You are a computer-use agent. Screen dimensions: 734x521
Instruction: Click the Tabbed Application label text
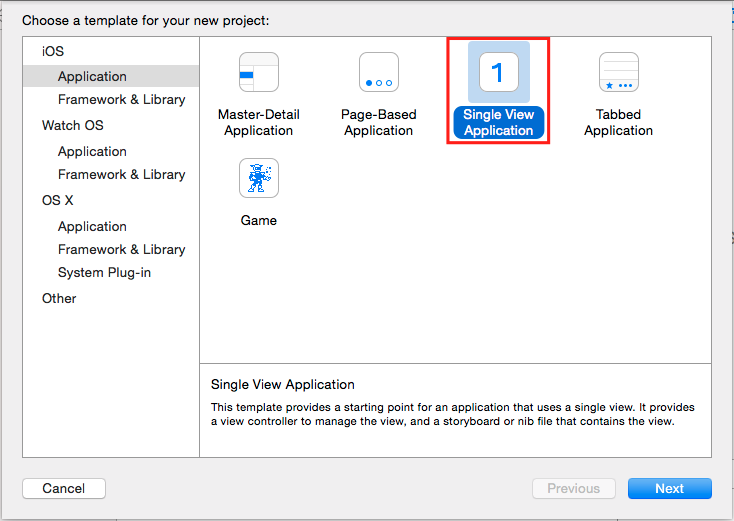618,123
